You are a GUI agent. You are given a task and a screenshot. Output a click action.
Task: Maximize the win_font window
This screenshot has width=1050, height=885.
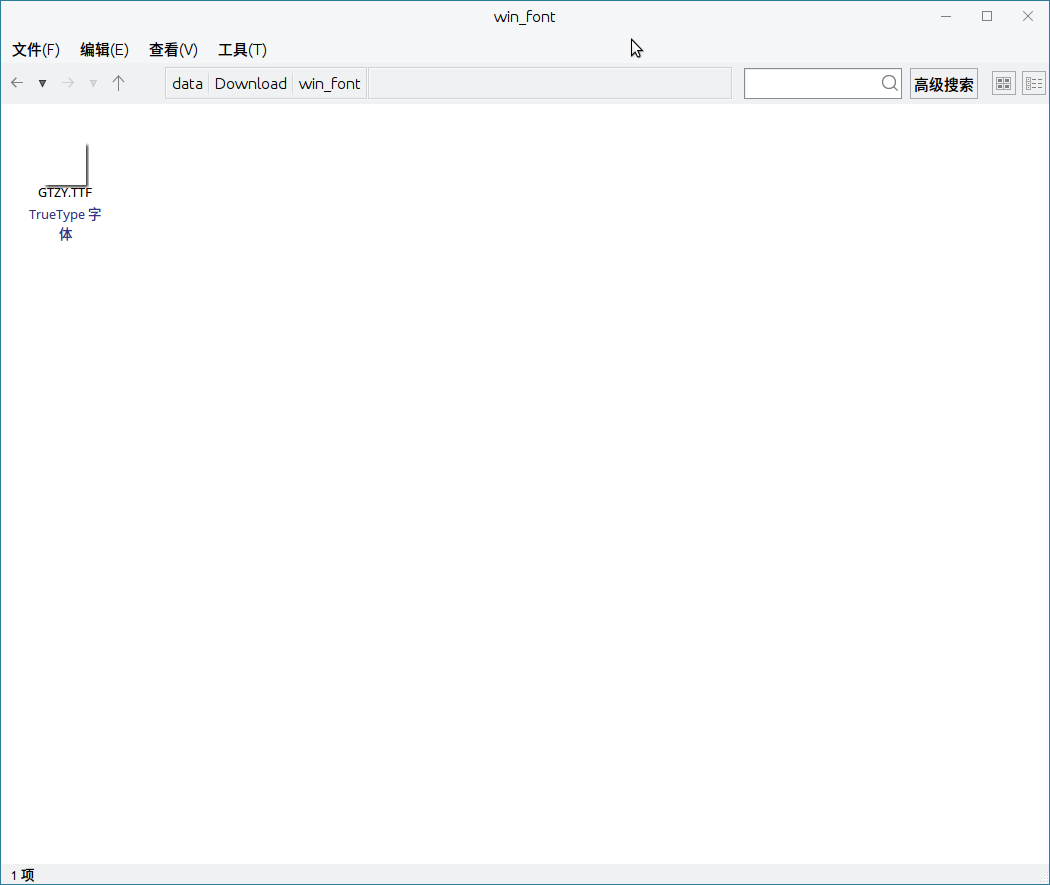point(987,17)
